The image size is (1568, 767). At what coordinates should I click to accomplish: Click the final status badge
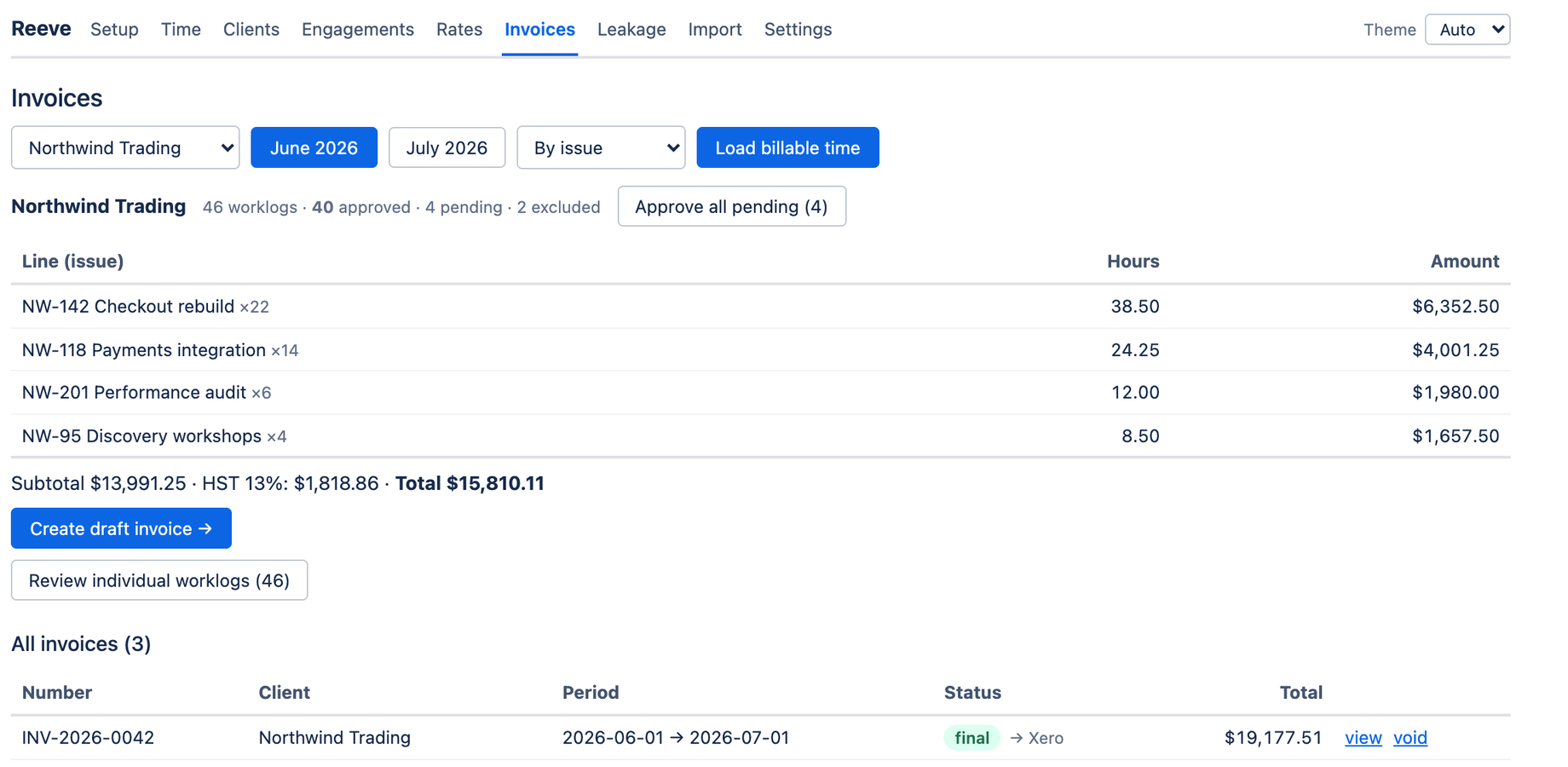(971, 738)
